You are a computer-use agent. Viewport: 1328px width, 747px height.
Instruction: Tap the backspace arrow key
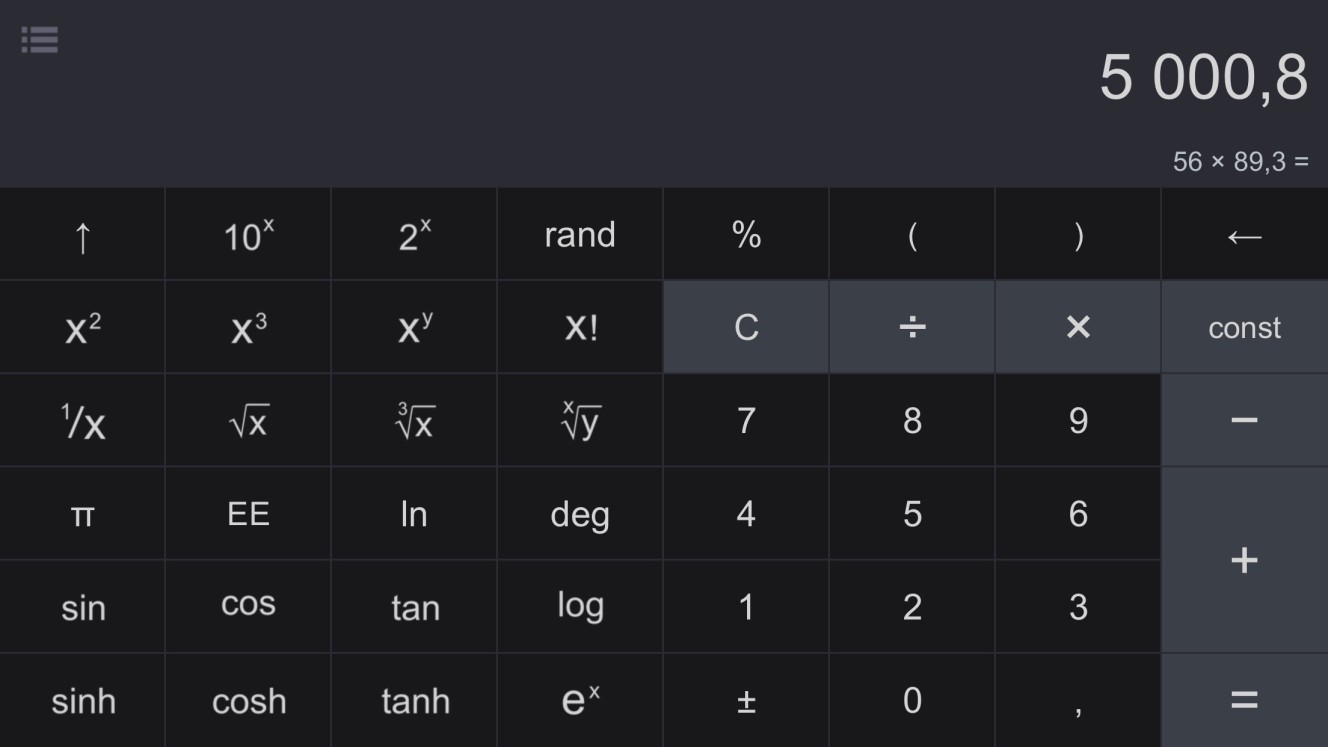click(x=1245, y=235)
